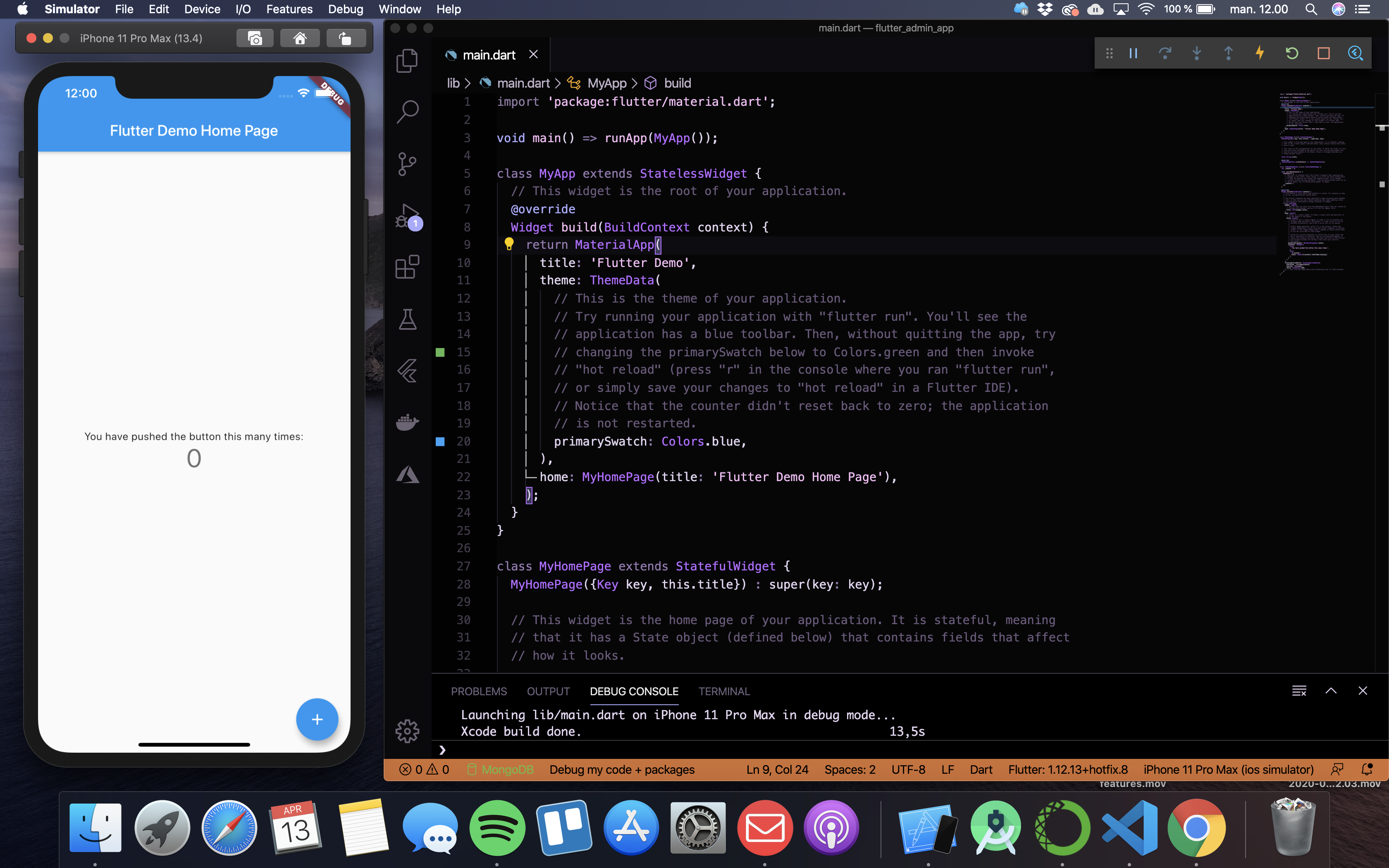This screenshot has width=1389, height=868.
Task: Maximize the bottom panel size
Action: tap(1331, 691)
